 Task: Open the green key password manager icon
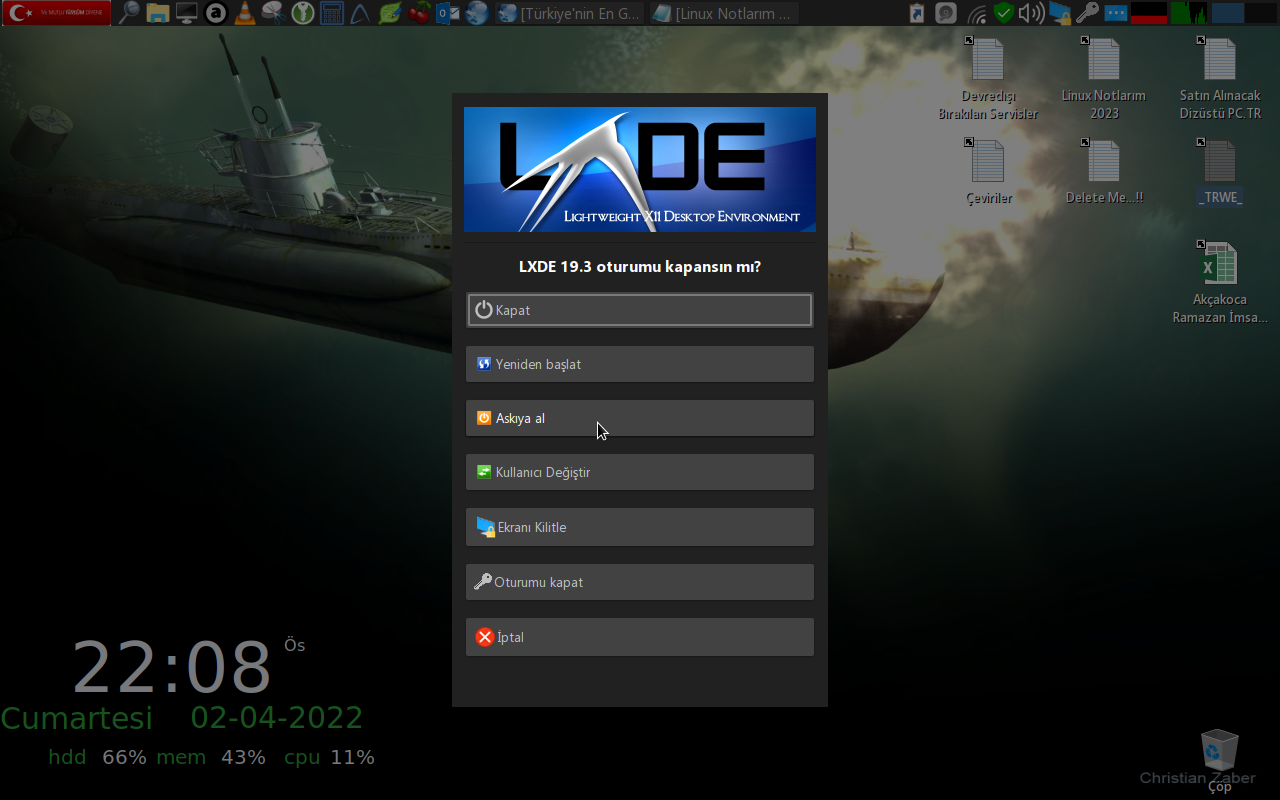(302, 13)
